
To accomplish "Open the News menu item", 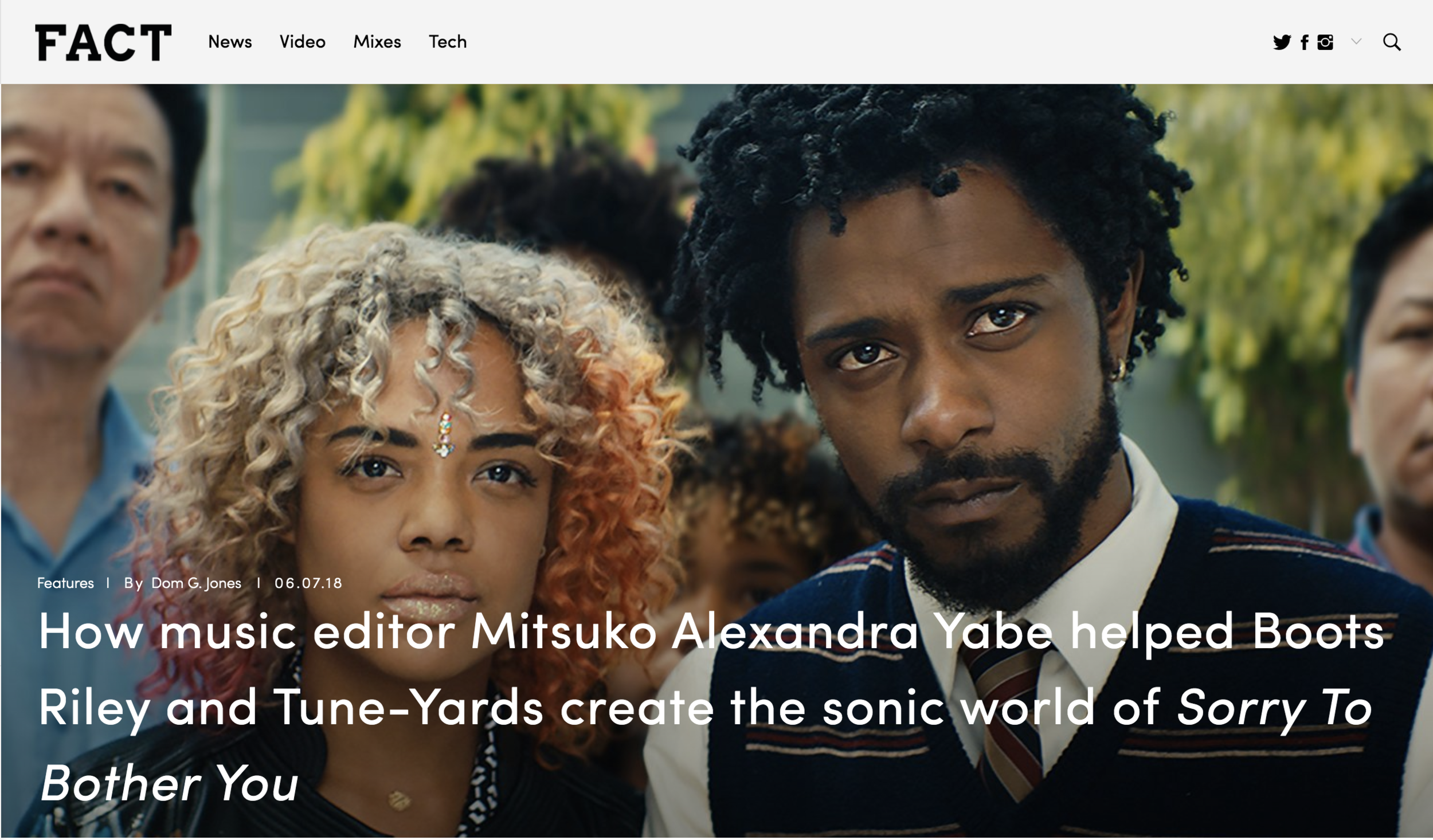I will [230, 42].
